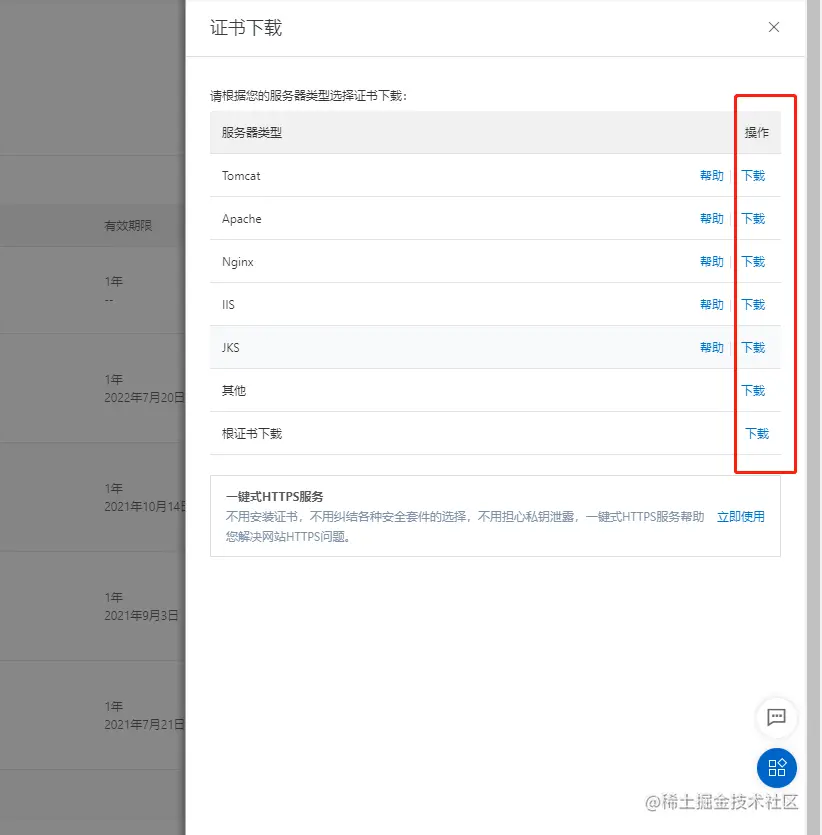822x835 pixels.
Task: Click 2022年7月20日 date in background list
Action: tap(144, 398)
